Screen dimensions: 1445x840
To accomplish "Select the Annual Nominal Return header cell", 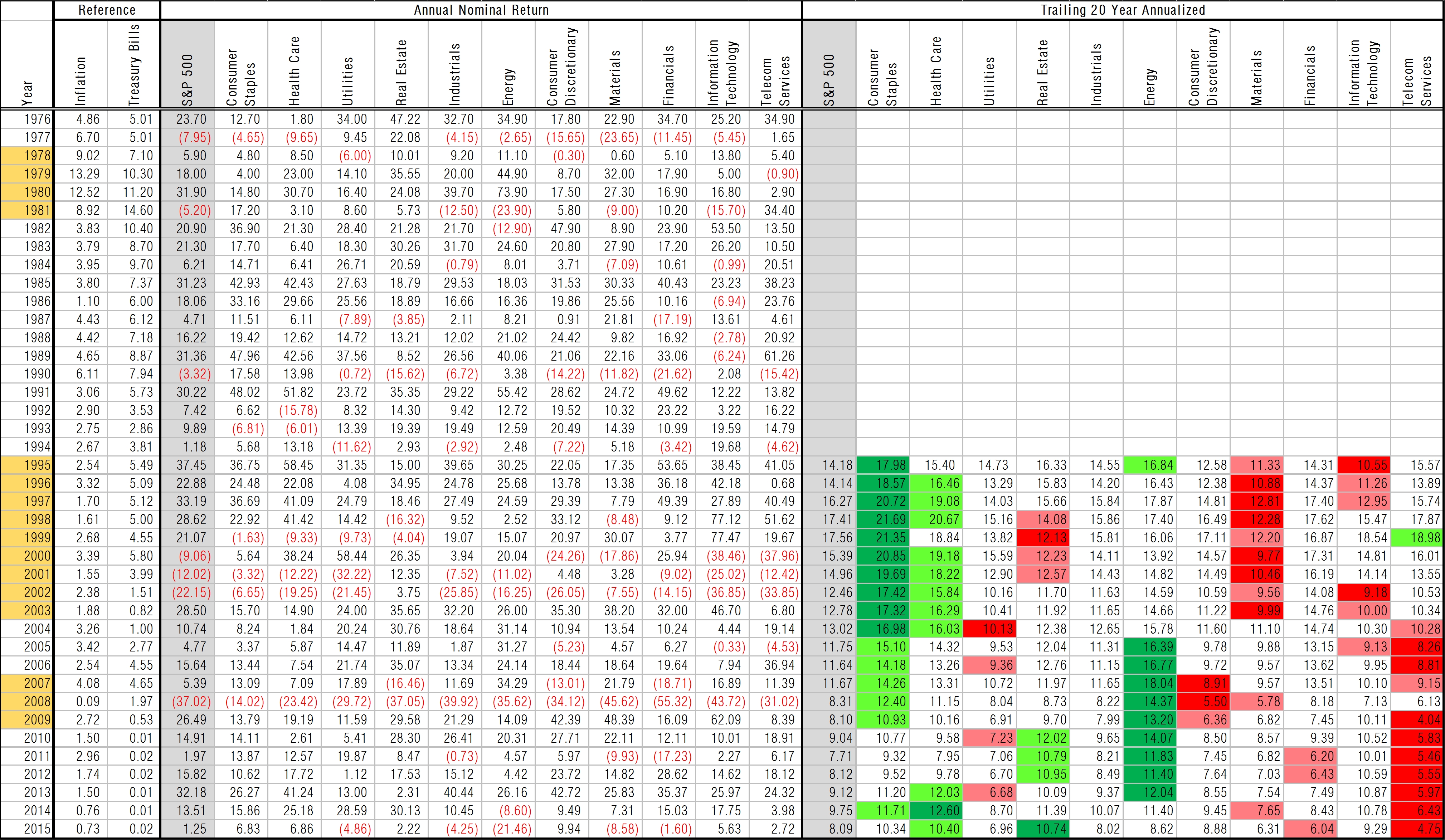I will tap(481, 10).
